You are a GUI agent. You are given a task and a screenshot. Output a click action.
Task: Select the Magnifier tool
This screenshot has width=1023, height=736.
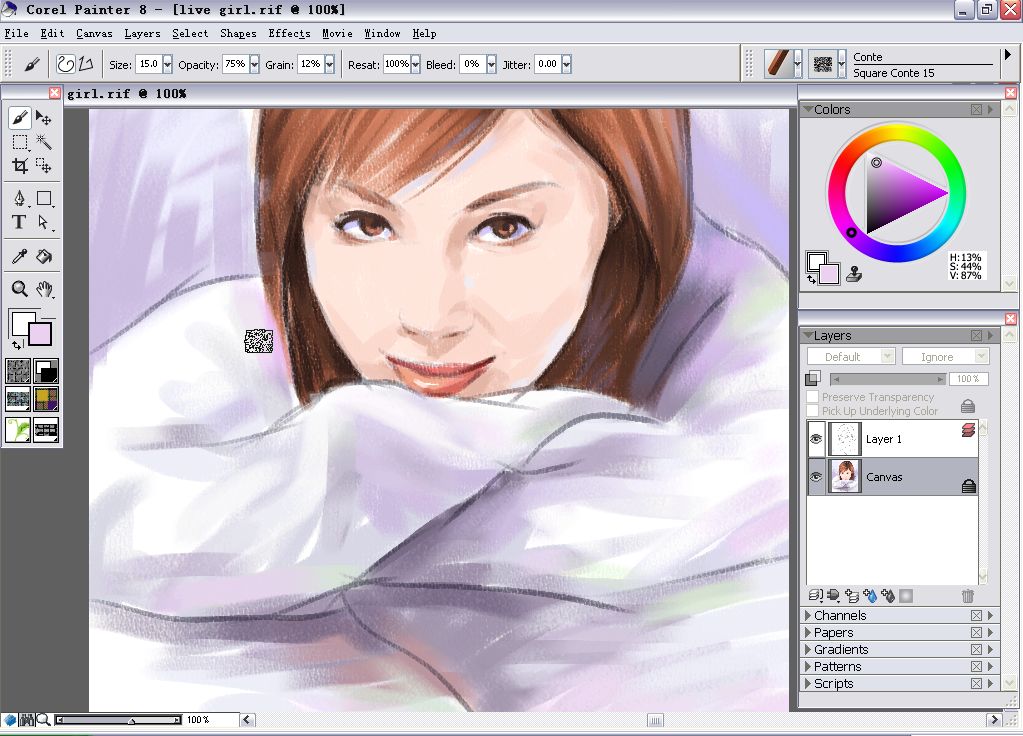pyautogui.click(x=20, y=289)
